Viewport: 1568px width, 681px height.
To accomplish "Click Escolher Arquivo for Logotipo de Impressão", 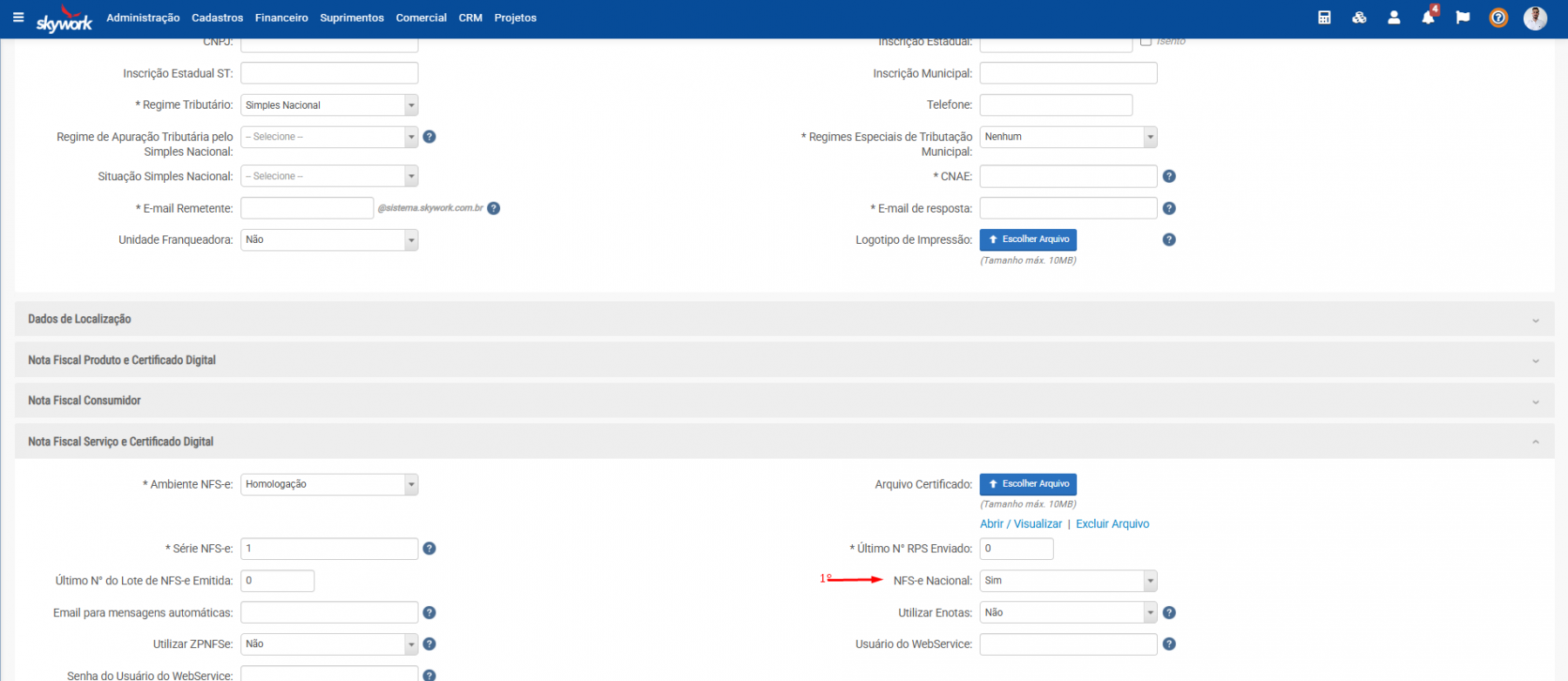I will (1028, 239).
